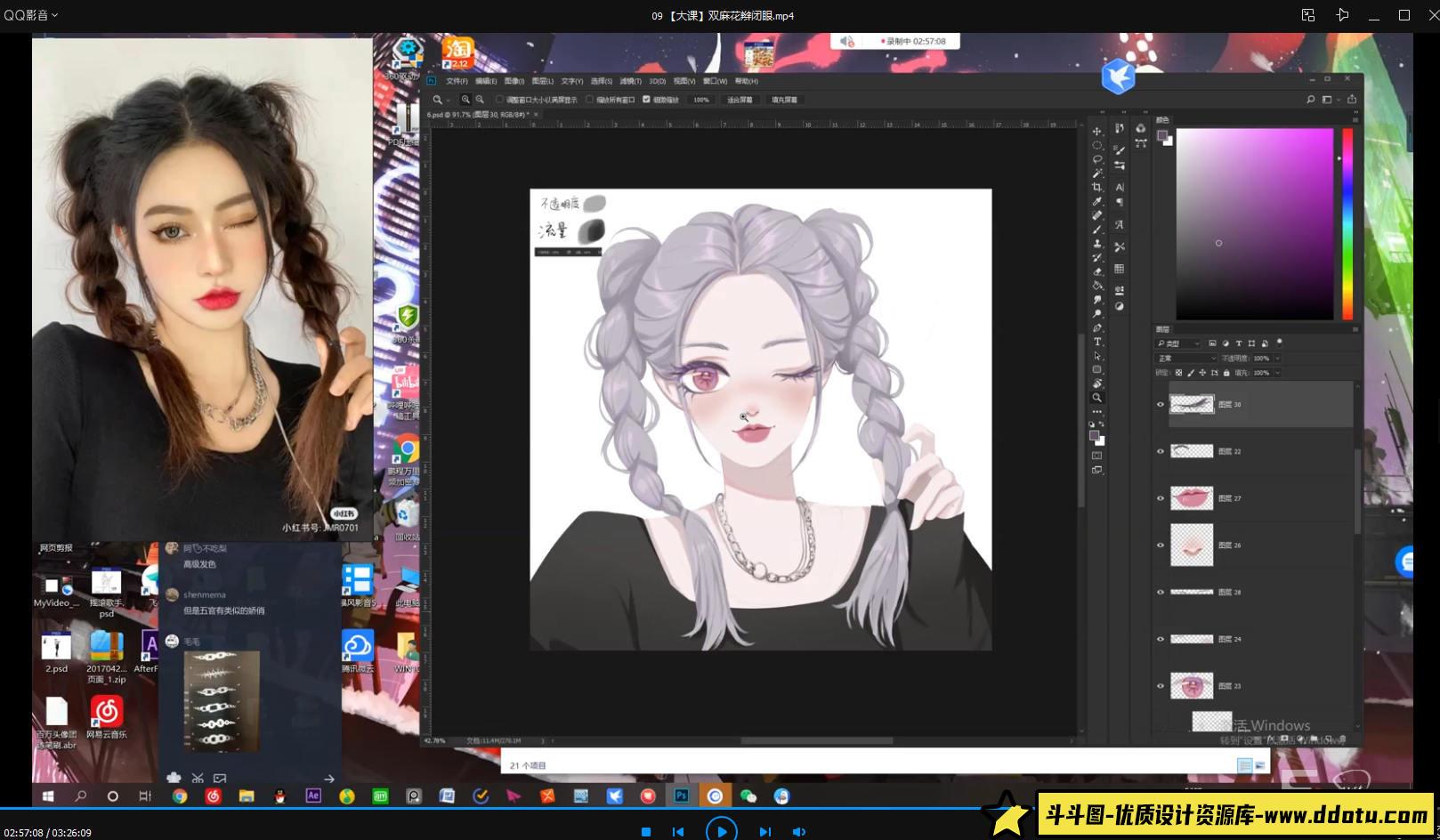Select the Clone Stamp tool
The height and width of the screenshot is (840, 1440).
point(1097,242)
